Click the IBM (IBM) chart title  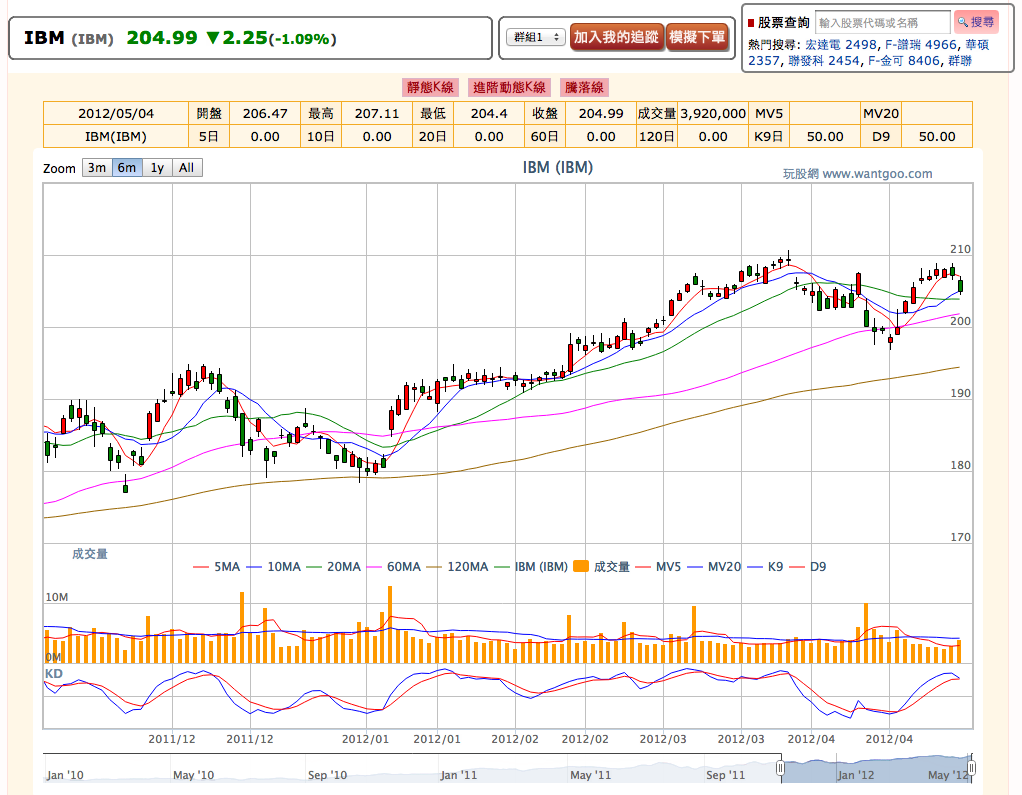click(558, 167)
